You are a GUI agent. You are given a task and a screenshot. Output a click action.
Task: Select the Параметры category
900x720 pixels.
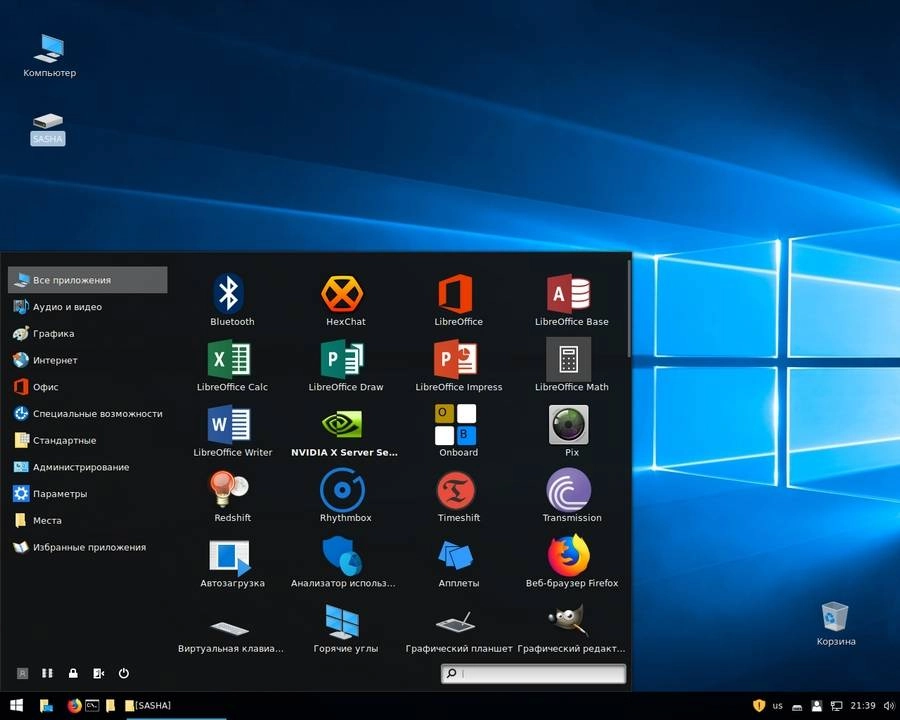[x=88, y=493]
